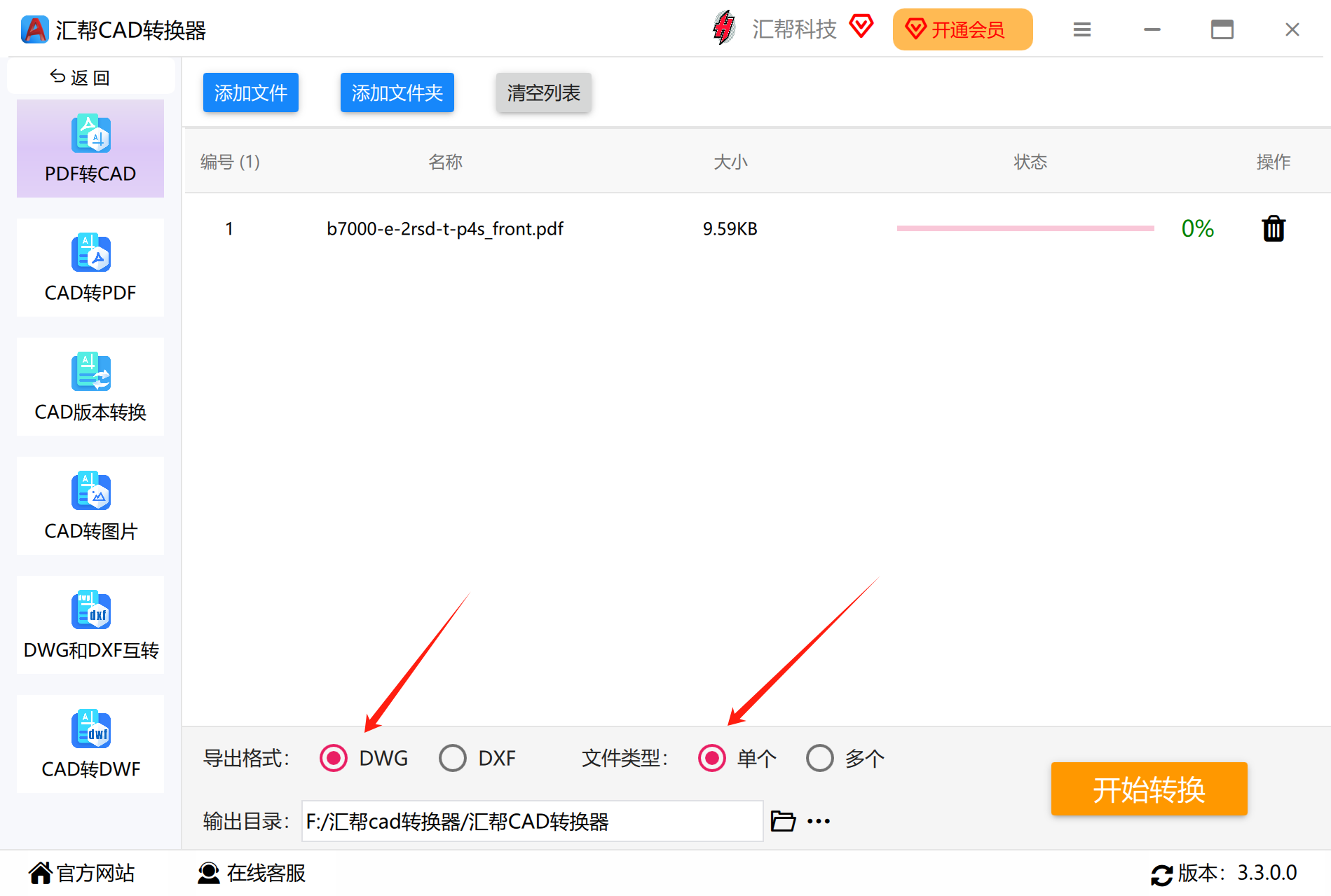
Task: Click the 操作 column header
Action: coord(1274,162)
